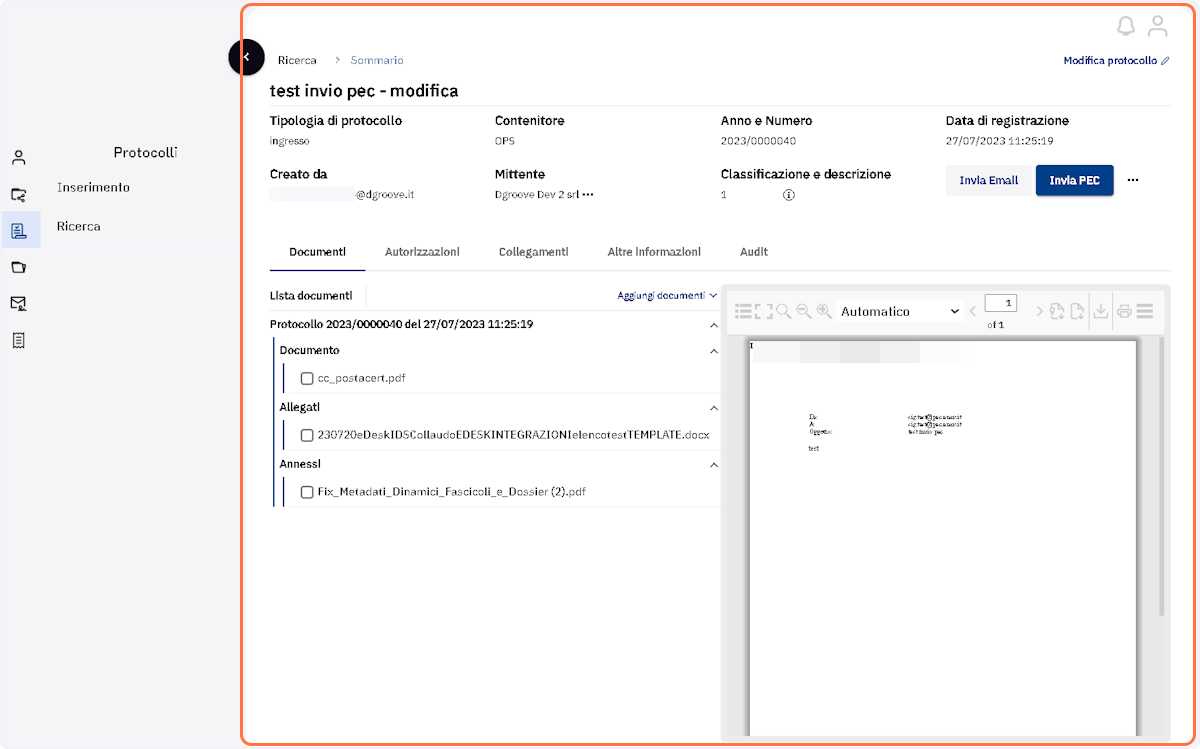Switch to the Collegamenti tab
The image size is (1200, 749).
pyautogui.click(x=533, y=252)
